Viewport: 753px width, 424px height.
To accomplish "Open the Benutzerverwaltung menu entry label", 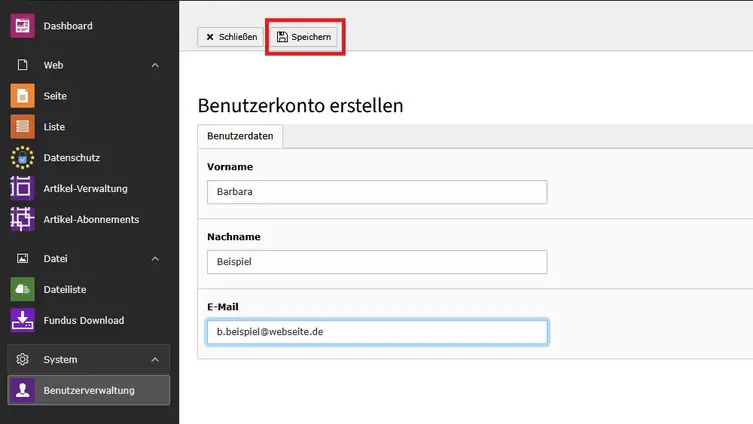I will pyautogui.click(x=89, y=390).
